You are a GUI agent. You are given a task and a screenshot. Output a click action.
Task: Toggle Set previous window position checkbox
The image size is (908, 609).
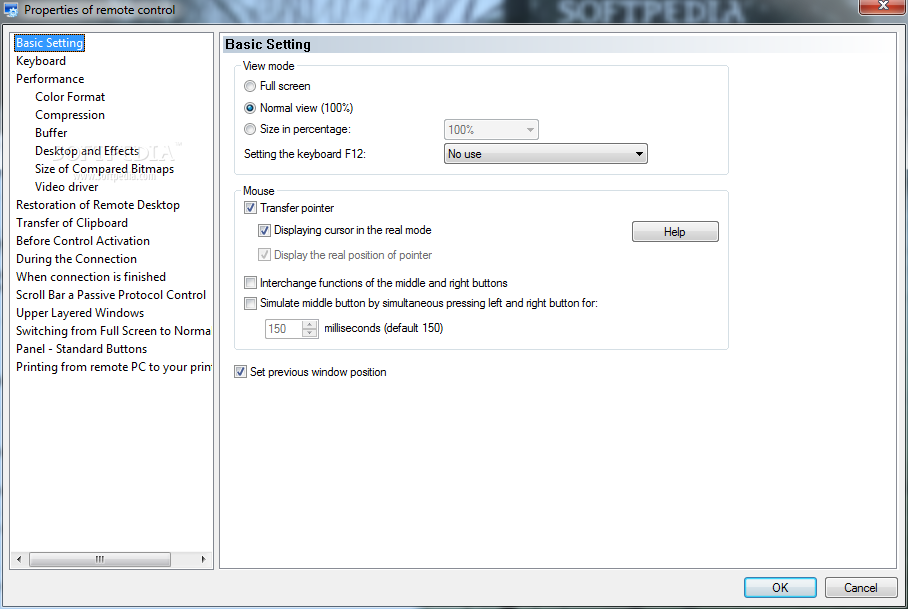click(240, 372)
